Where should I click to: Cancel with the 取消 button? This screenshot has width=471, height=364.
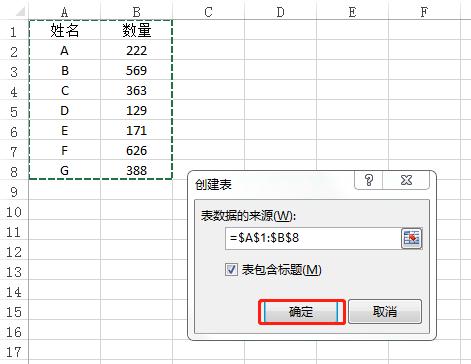385,312
